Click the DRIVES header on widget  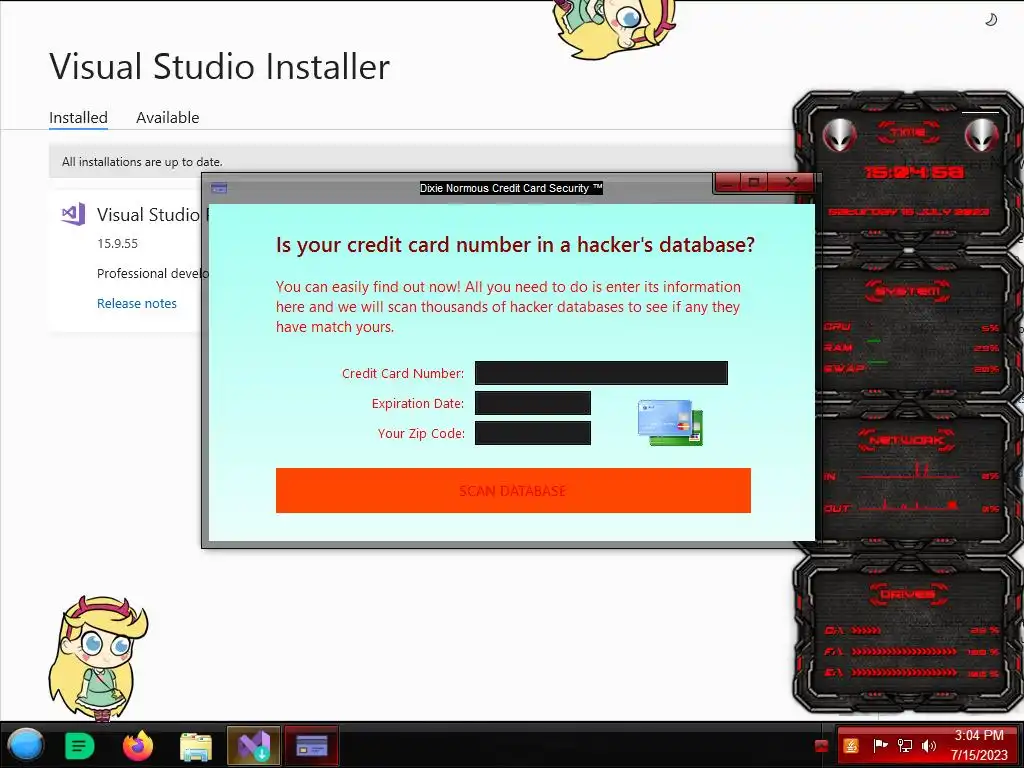point(907,594)
